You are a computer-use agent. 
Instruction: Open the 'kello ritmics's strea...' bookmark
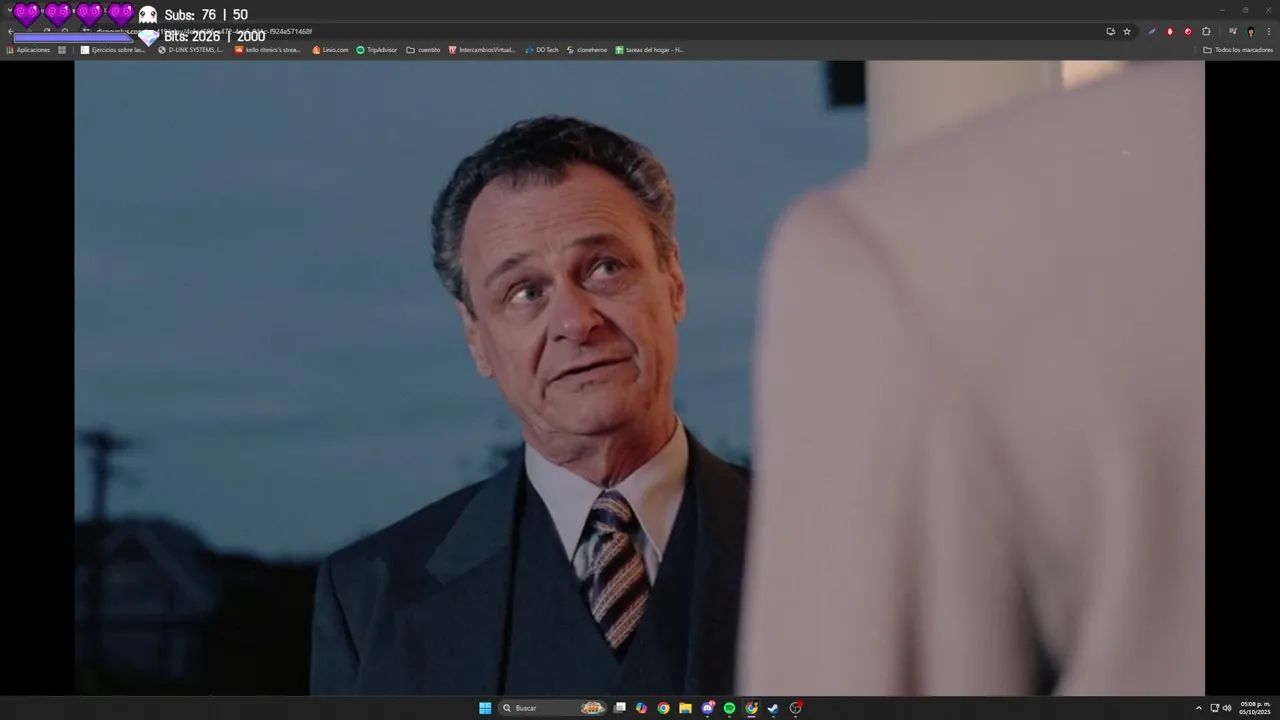268,50
